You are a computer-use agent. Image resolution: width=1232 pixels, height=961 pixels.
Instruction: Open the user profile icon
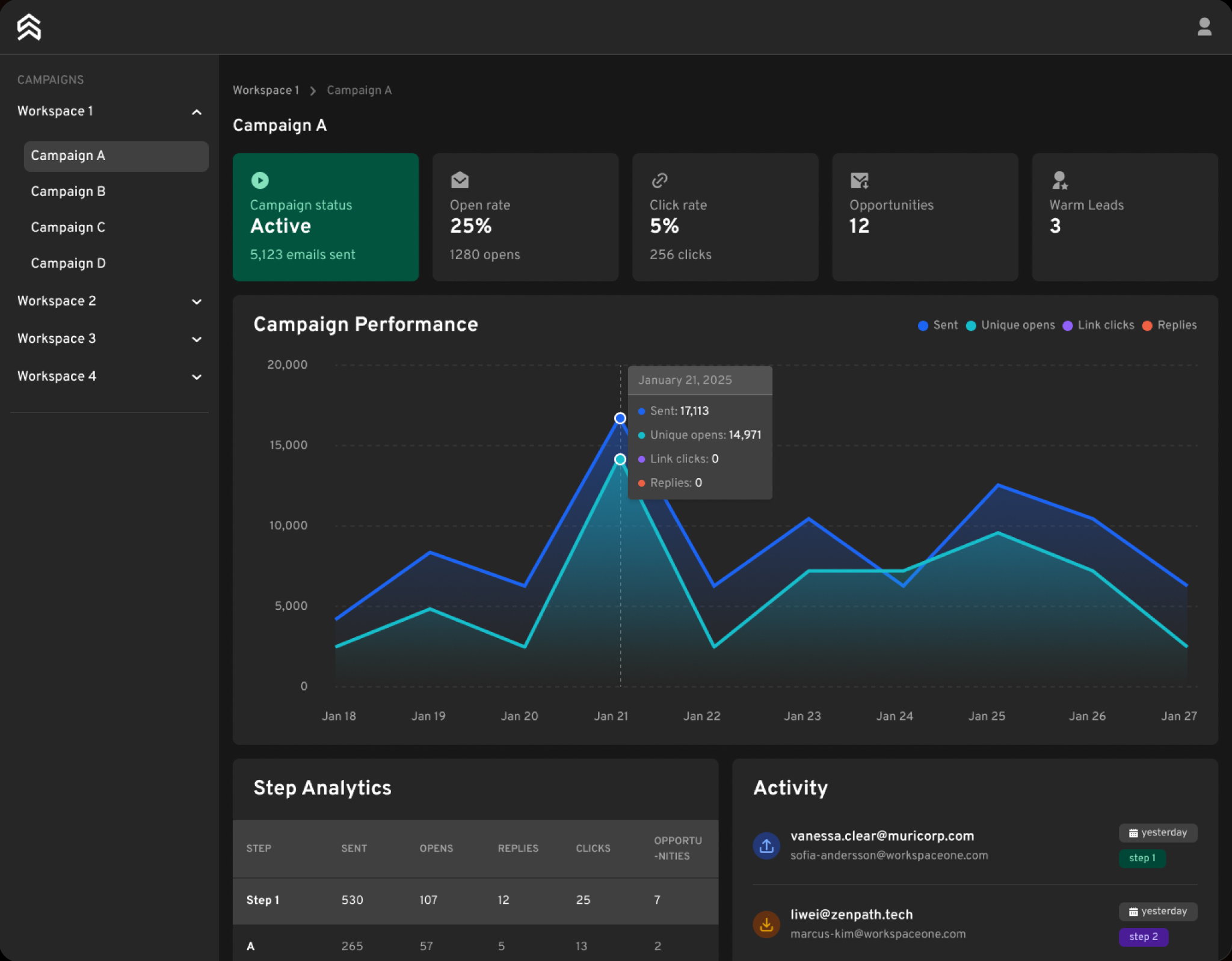pos(1204,26)
